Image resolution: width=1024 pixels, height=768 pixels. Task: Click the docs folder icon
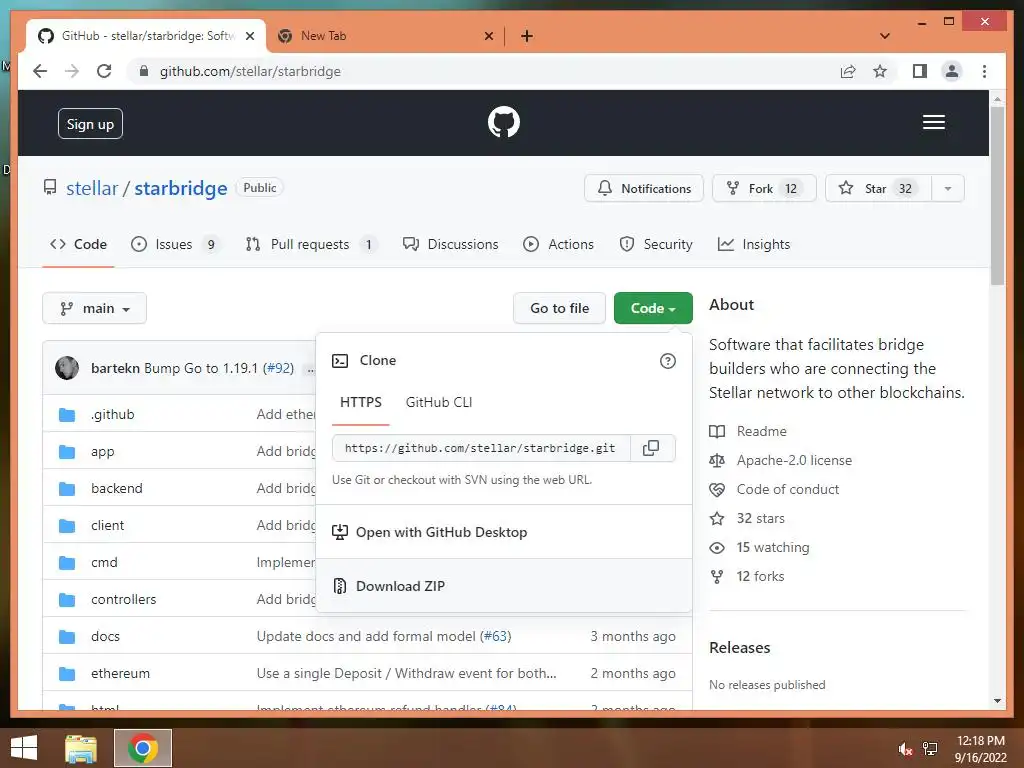(x=67, y=637)
